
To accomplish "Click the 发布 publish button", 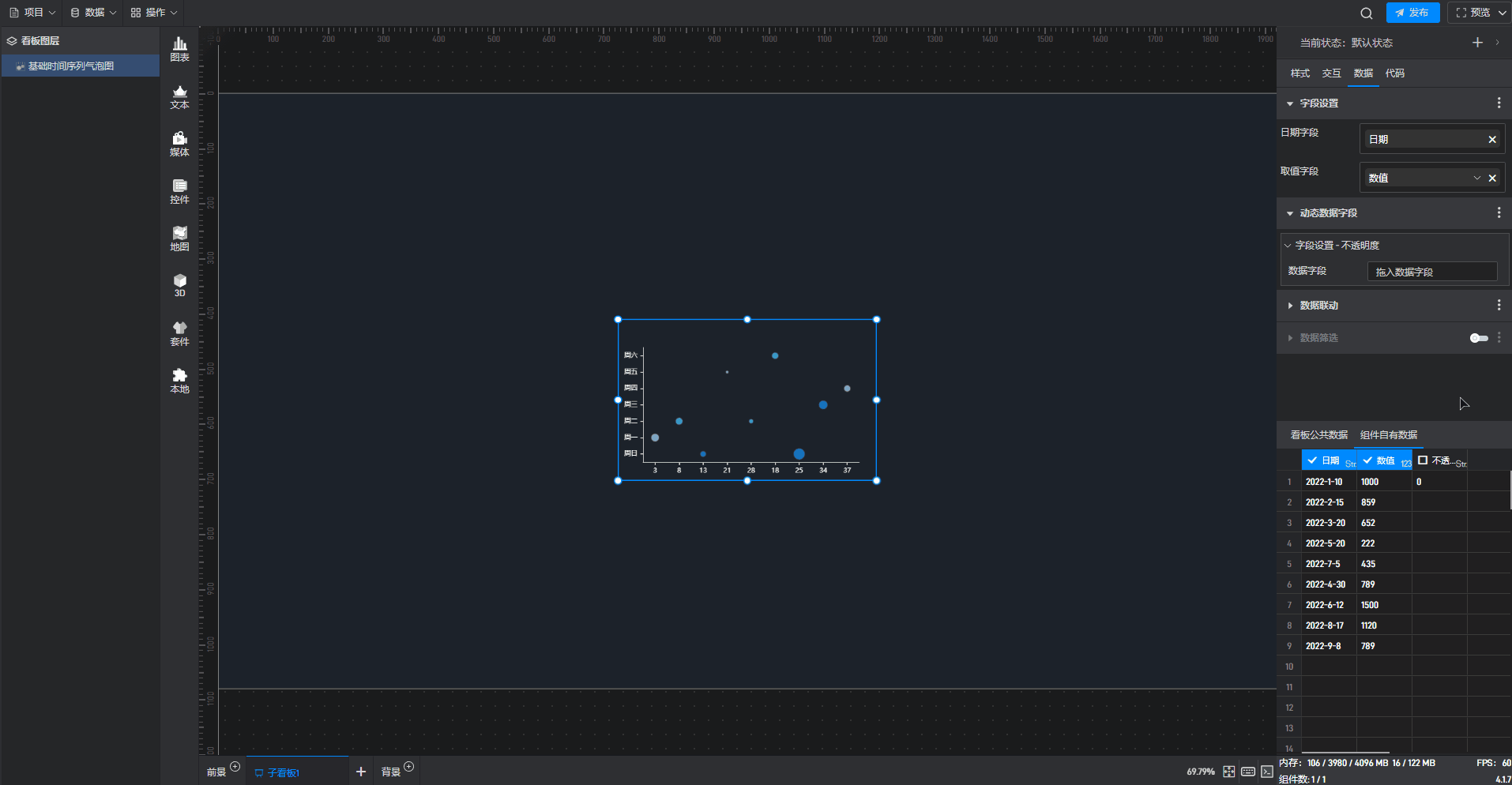I will [1412, 13].
